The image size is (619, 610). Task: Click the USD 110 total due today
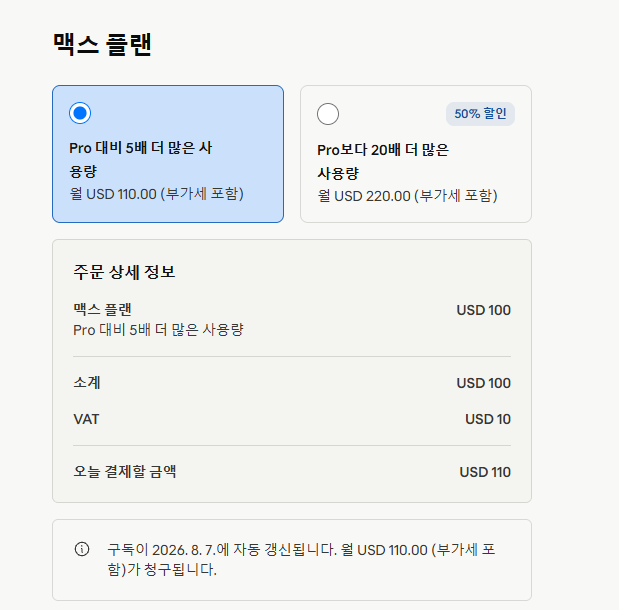485,472
